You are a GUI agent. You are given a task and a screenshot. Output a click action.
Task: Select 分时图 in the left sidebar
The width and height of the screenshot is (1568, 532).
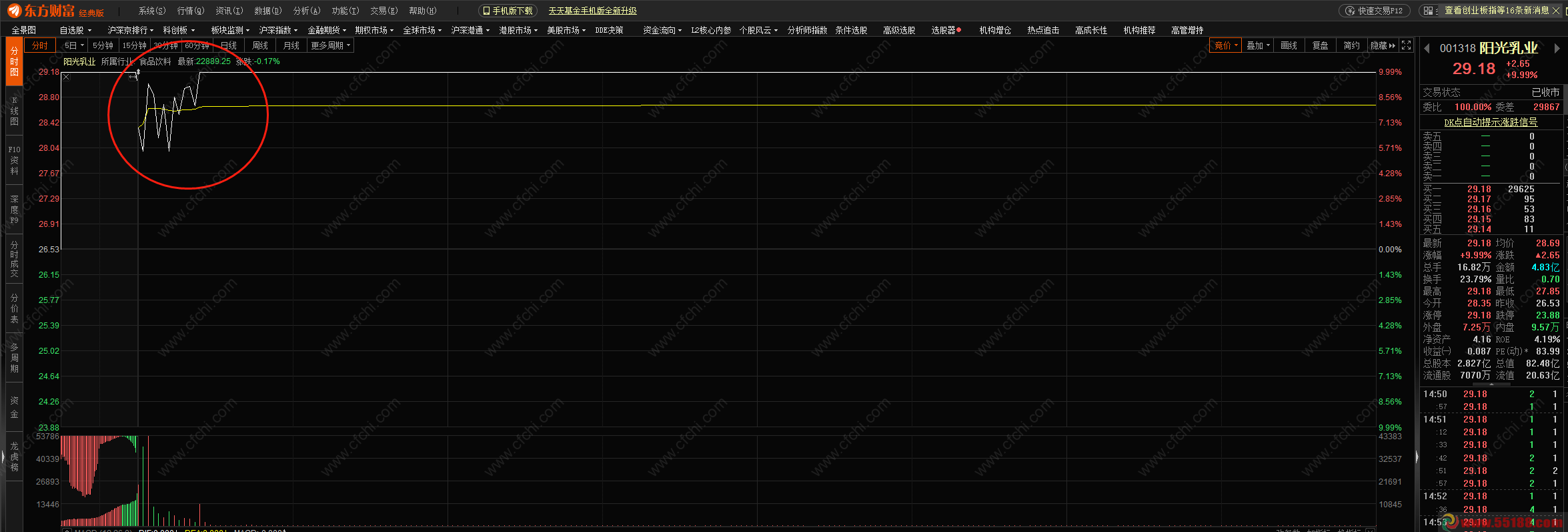[x=14, y=61]
